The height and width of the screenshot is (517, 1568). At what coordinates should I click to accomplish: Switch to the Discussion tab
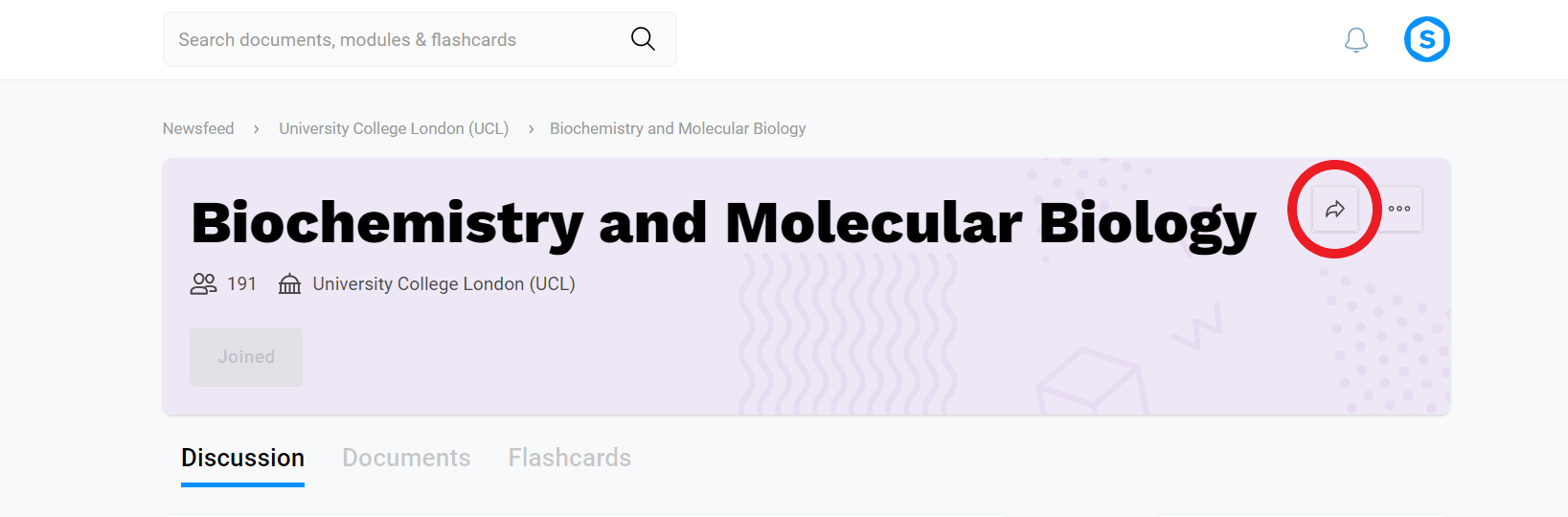point(242,458)
